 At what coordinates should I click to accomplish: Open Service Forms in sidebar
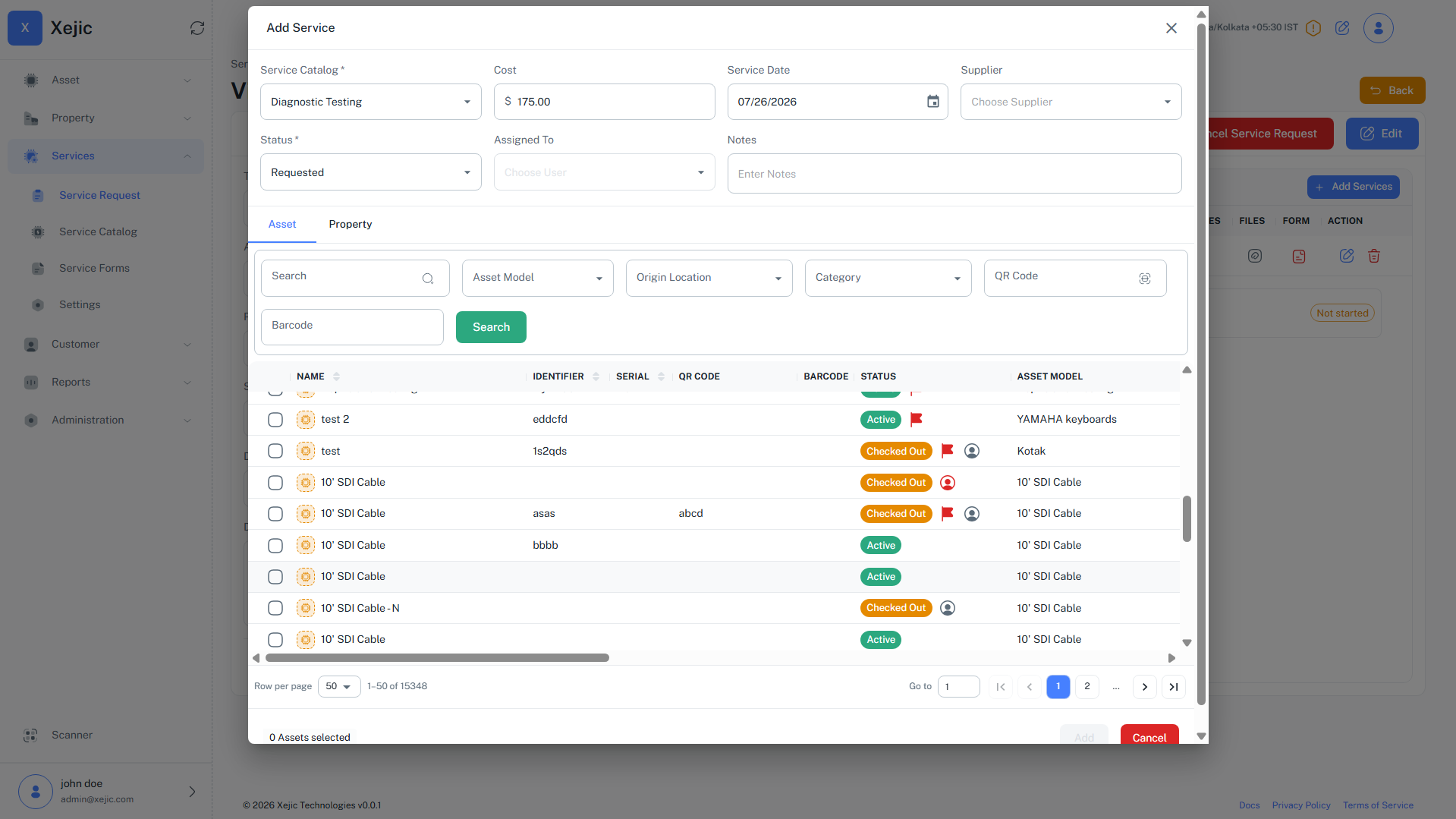pos(94,268)
